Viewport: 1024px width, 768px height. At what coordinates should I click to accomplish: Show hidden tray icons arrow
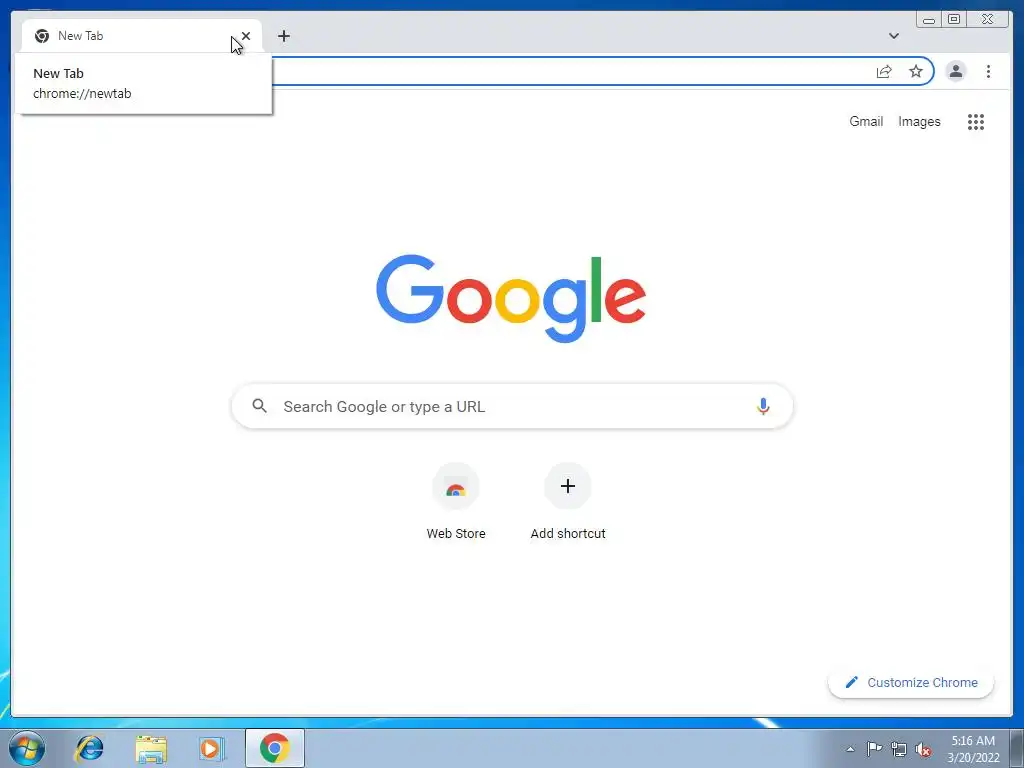[850, 749]
